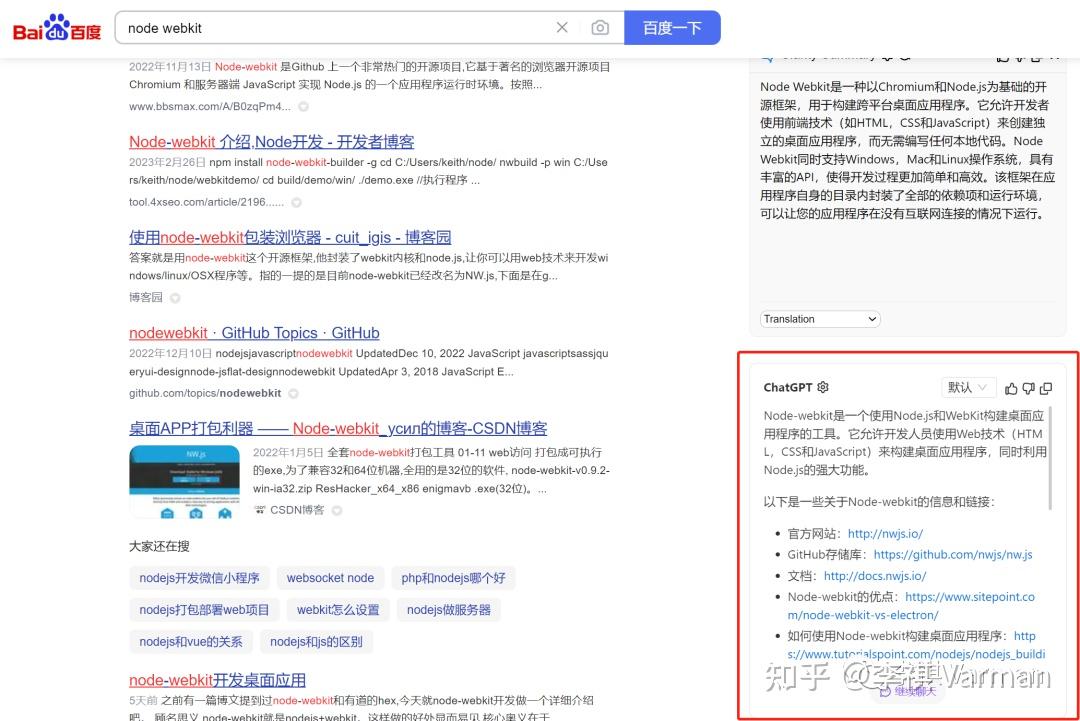Viewport: 1080px width, 721px height.
Task: Give a thumbs up to the ChatGPT answer
Action: [1011, 389]
